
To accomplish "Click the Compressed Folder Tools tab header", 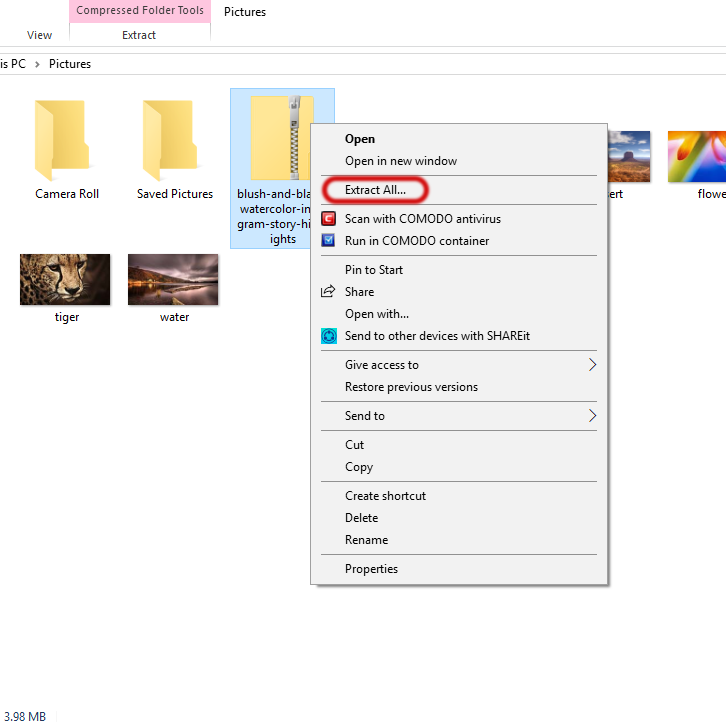I will pyautogui.click(x=140, y=11).
